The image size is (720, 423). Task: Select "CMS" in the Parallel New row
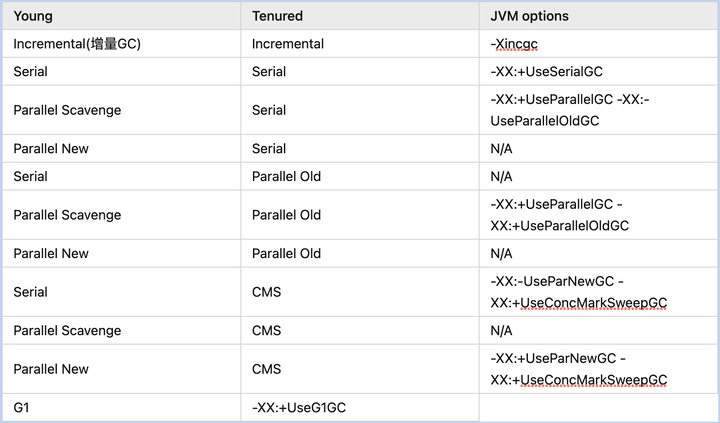click(266, 369)
